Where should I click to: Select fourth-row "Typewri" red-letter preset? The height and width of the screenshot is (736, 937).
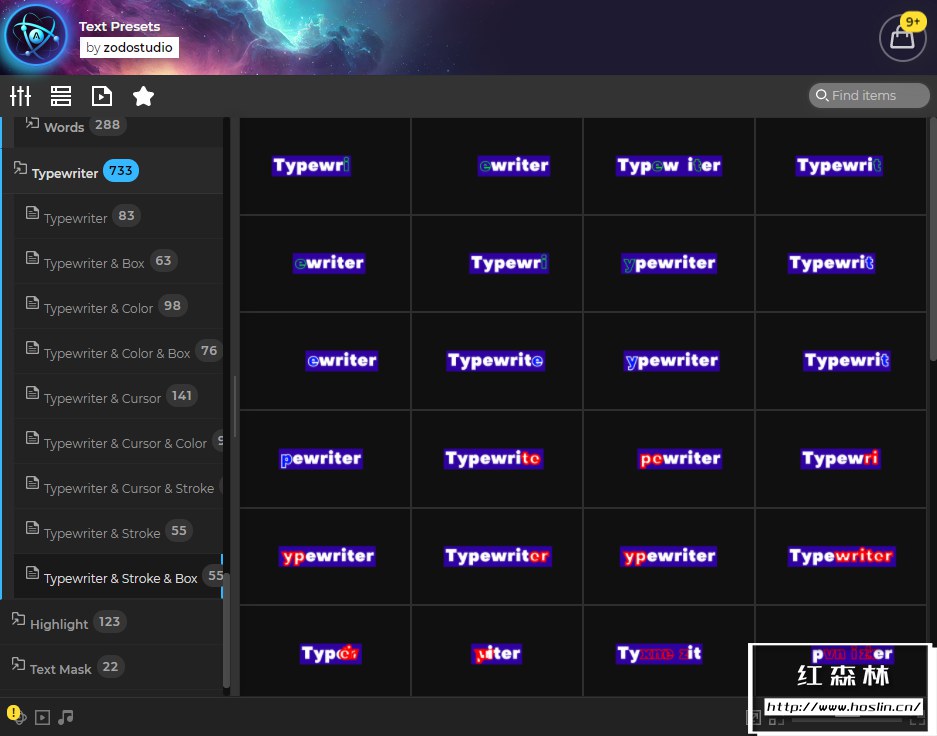pos(841,459)
